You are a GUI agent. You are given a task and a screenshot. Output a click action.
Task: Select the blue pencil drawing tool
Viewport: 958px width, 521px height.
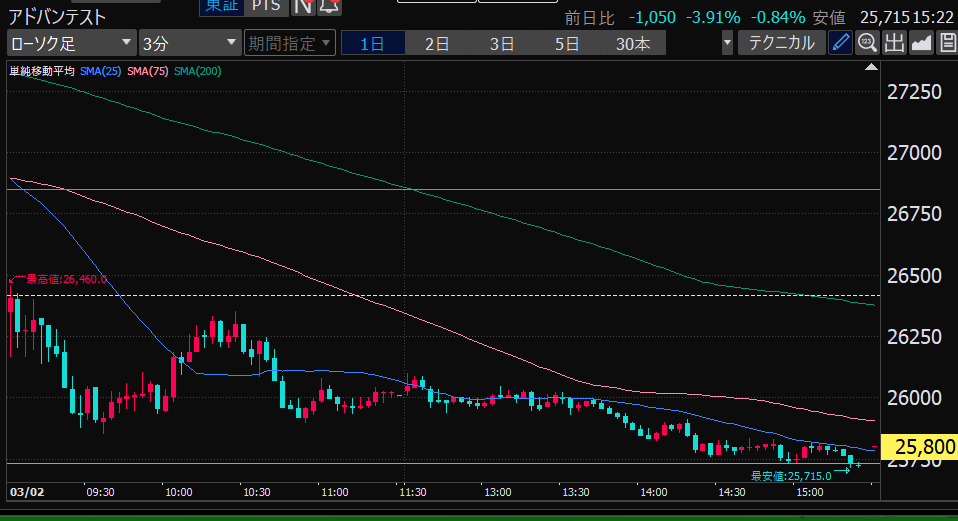click(x=841, y=43)
